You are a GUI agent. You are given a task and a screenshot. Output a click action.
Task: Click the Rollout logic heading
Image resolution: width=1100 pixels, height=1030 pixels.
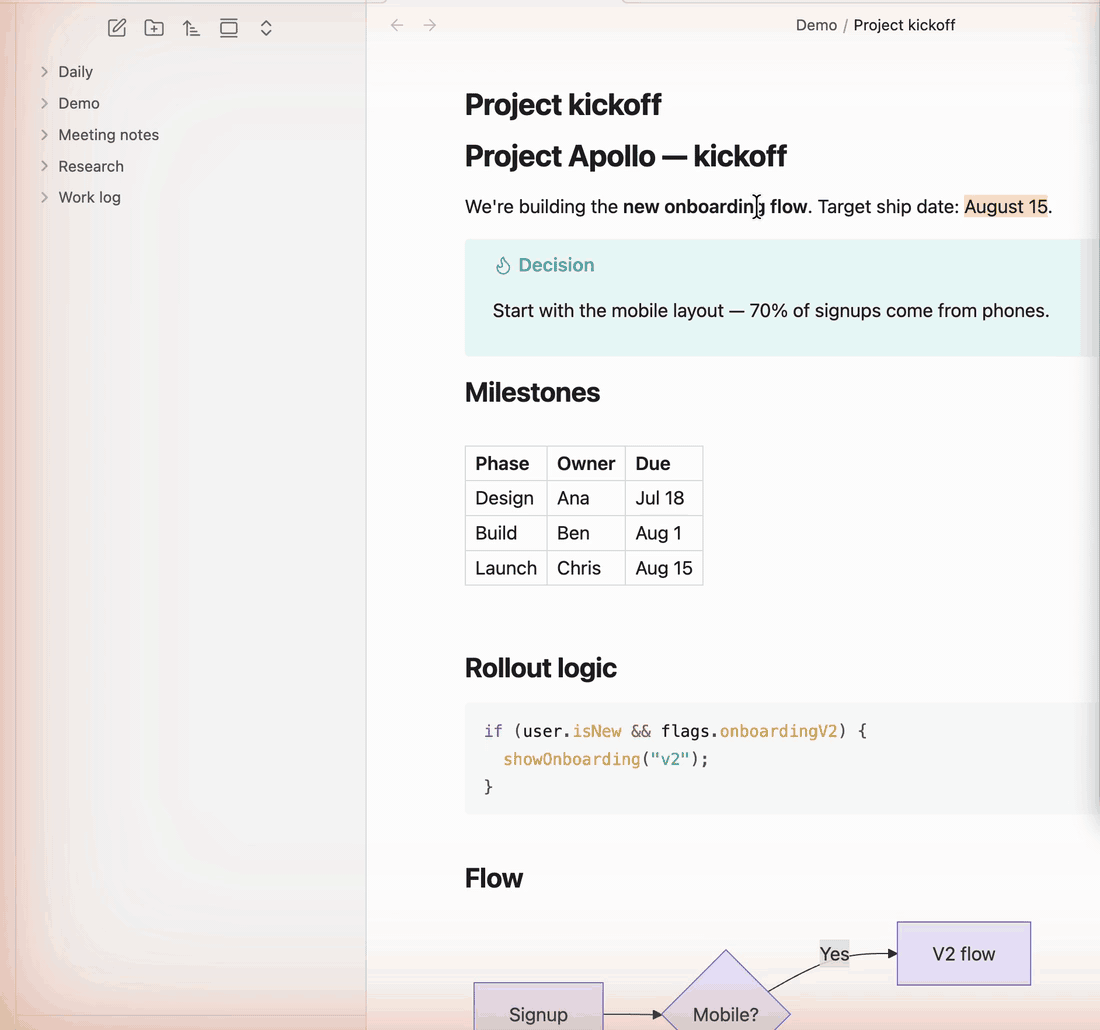pos(541,668)
